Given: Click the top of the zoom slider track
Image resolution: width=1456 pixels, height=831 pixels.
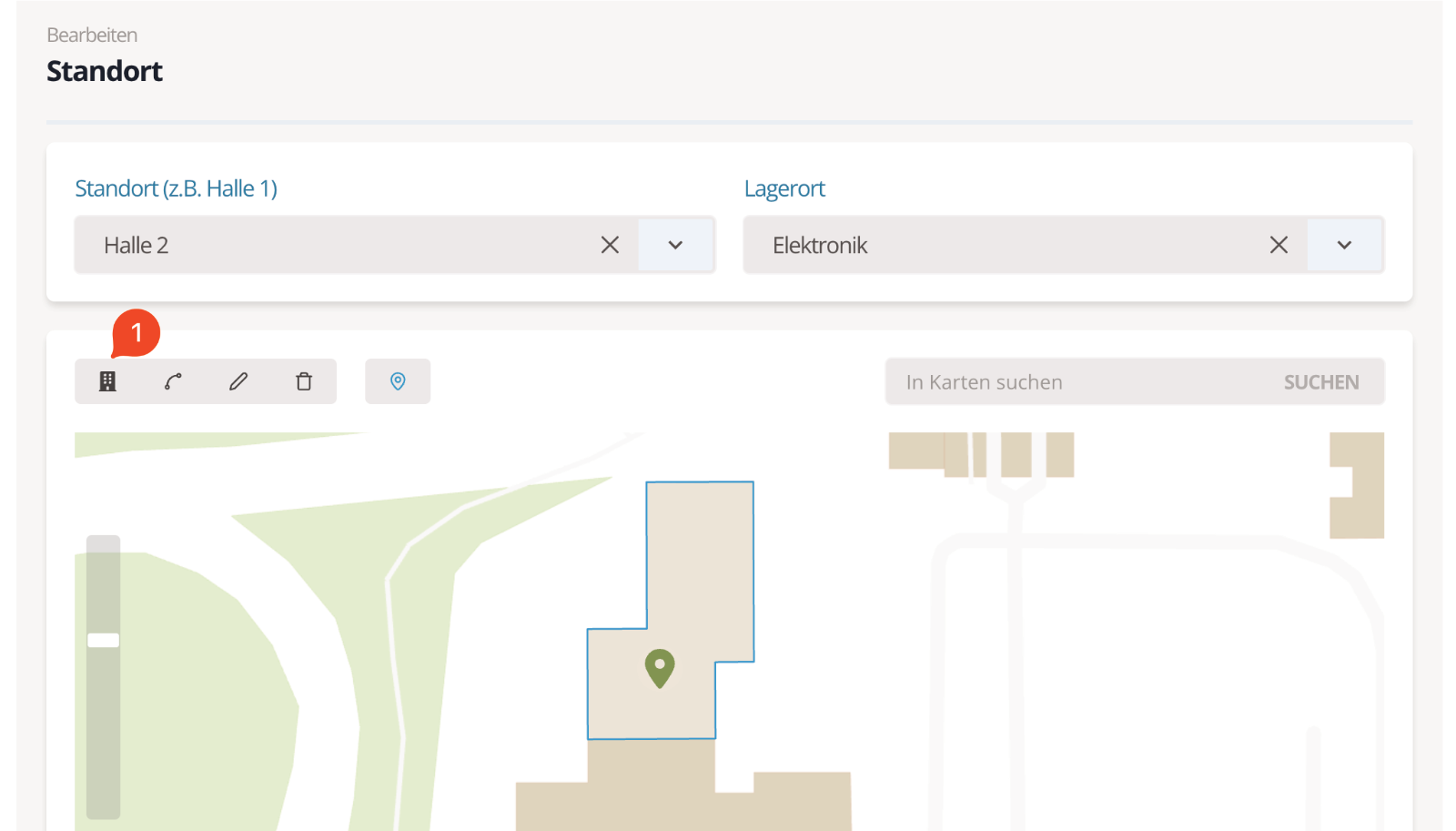Looking at the screenshot, I should [104, 546].
